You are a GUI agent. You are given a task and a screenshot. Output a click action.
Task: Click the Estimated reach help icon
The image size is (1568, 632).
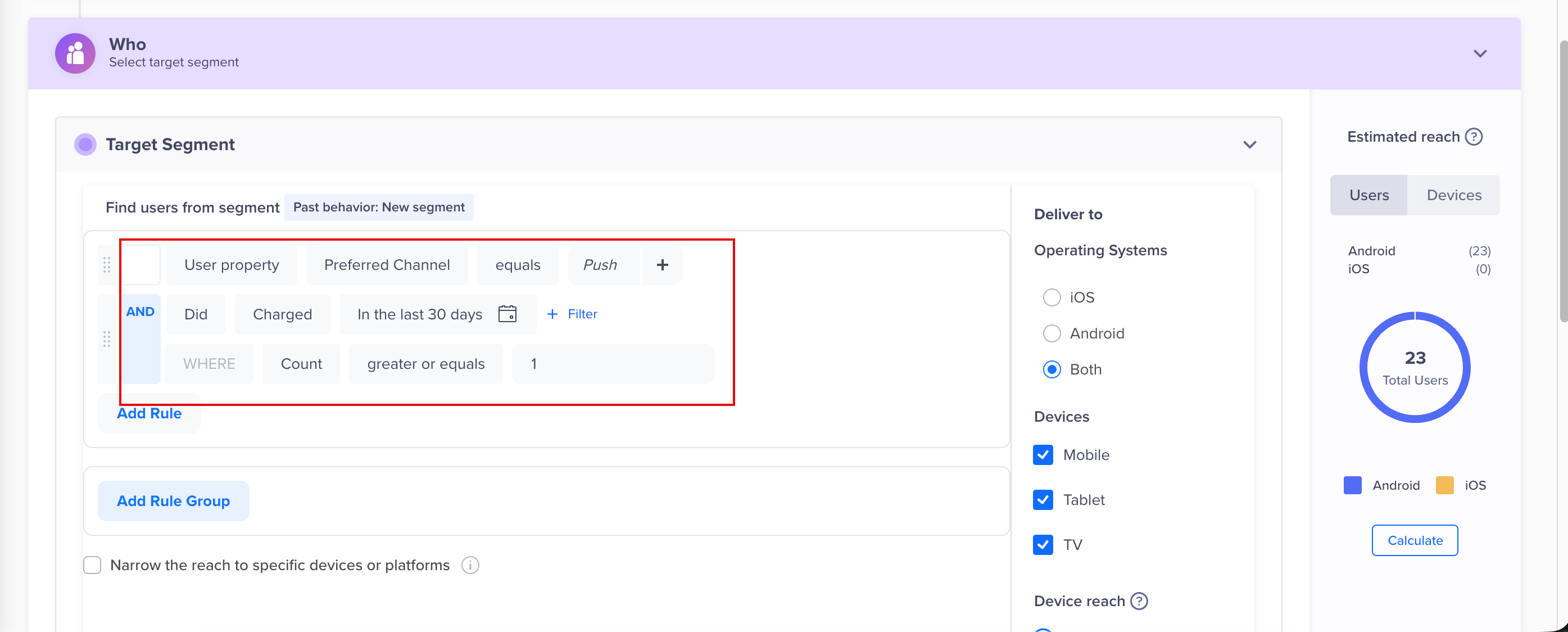(x=1474, y=137)
